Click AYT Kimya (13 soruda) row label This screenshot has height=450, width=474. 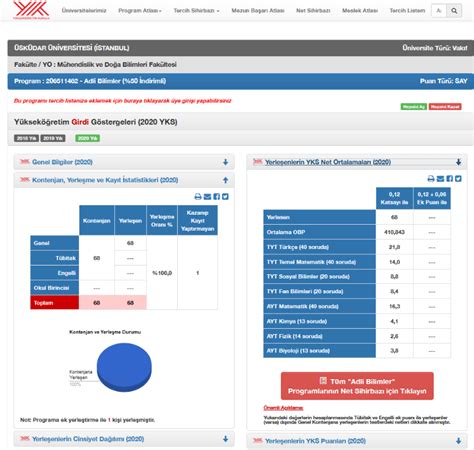[x=319, y=321]
